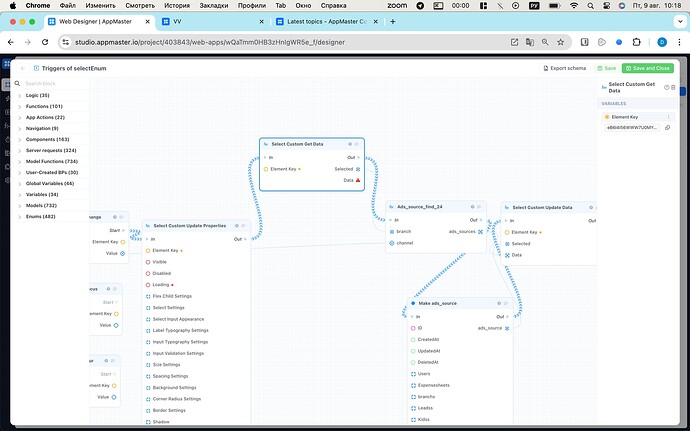Delete block via trash icon in right panel
The image size is (690, 431).
pyautogui.click(x=673, y=87)
